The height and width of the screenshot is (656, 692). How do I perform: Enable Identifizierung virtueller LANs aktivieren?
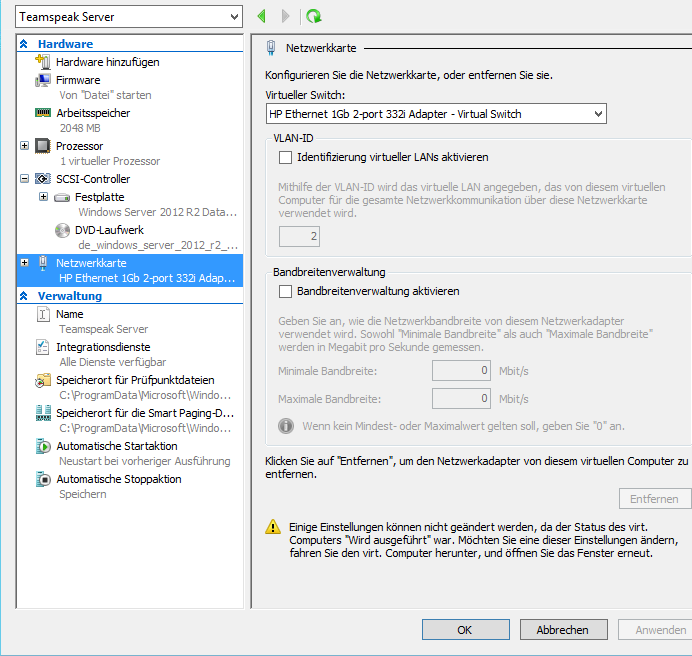(x=285, y=157)
